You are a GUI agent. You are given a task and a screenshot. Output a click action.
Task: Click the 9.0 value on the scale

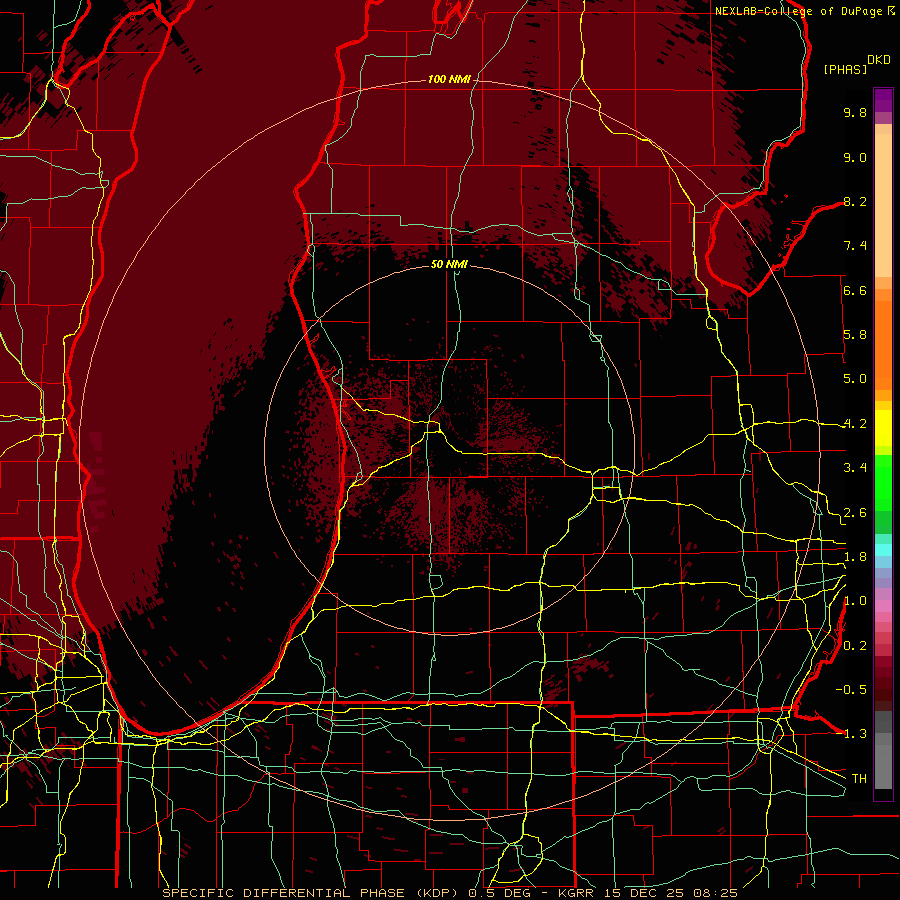pyautogui.click(x=855, y=157)
